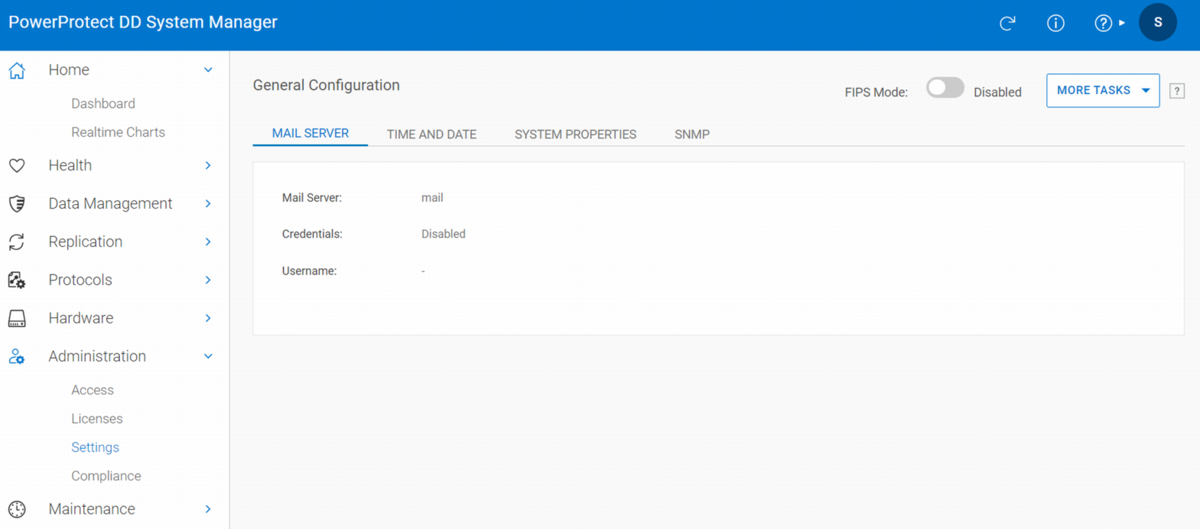The image size is (1200, 529).
Task: Switch to the Time and Date tab
Action: pyautogui.click(x=432, y=134)
